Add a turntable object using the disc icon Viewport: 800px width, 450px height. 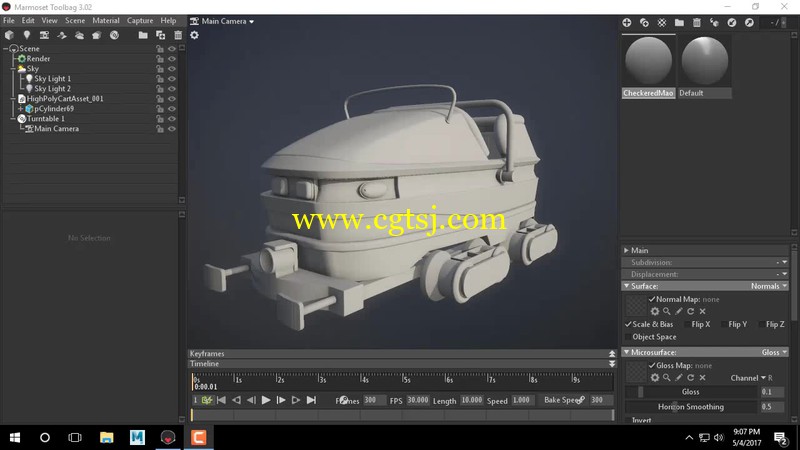point(114,35)
